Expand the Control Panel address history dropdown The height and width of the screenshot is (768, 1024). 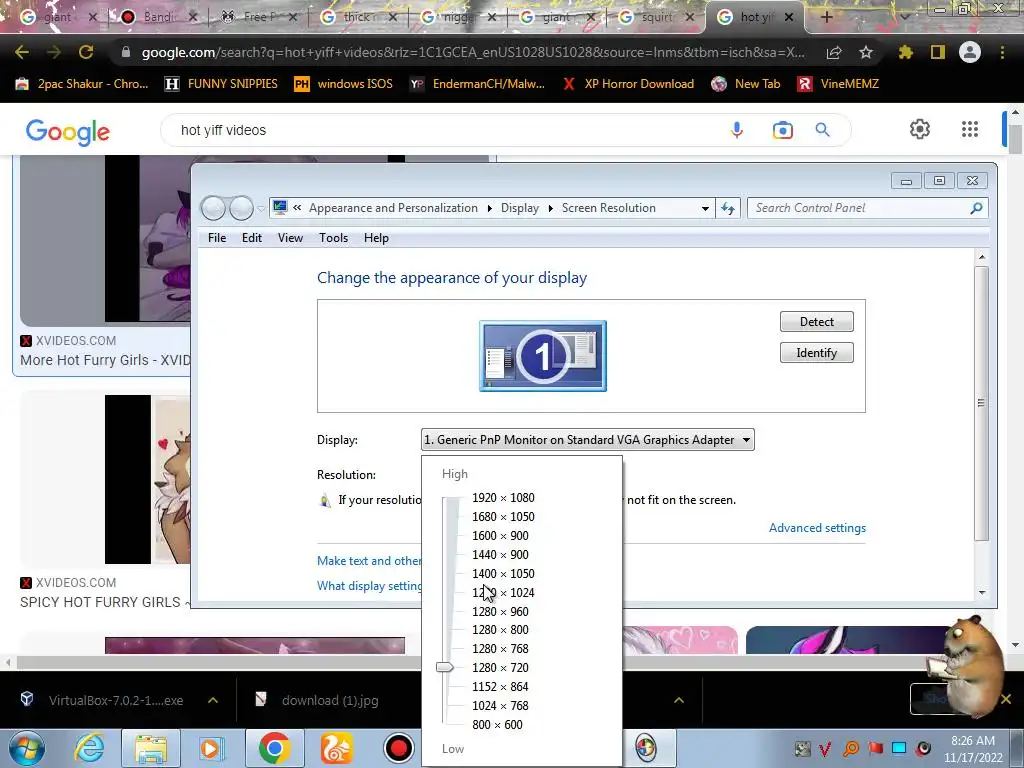tap(705, 208)
